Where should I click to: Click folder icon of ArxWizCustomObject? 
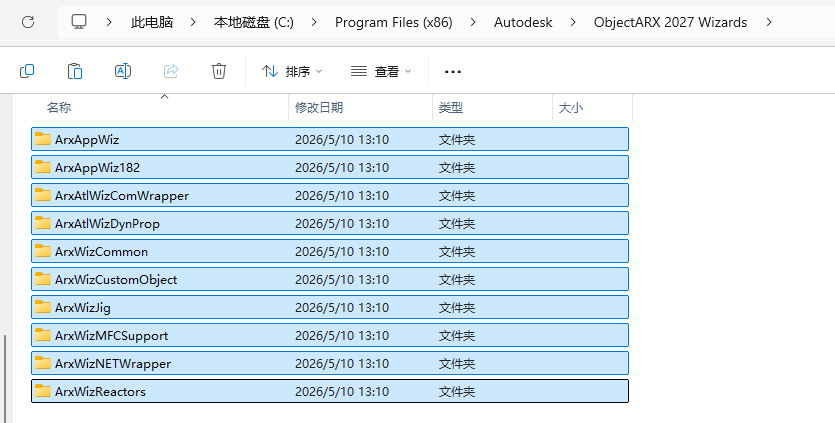coord(43,279)
